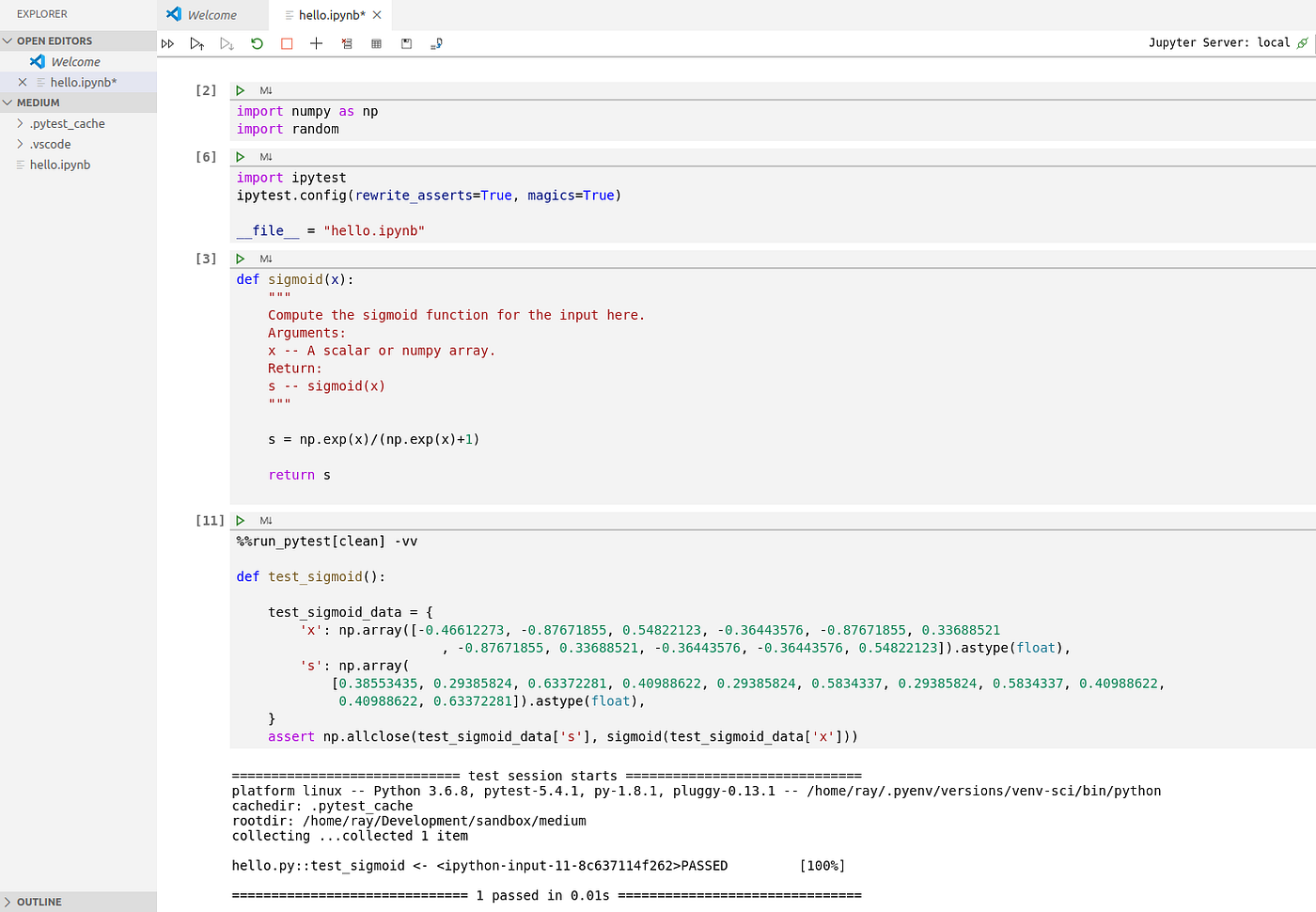Insert a new notebook cell
The width and height of the screenshot is (1316, 912).
(316, 43)
